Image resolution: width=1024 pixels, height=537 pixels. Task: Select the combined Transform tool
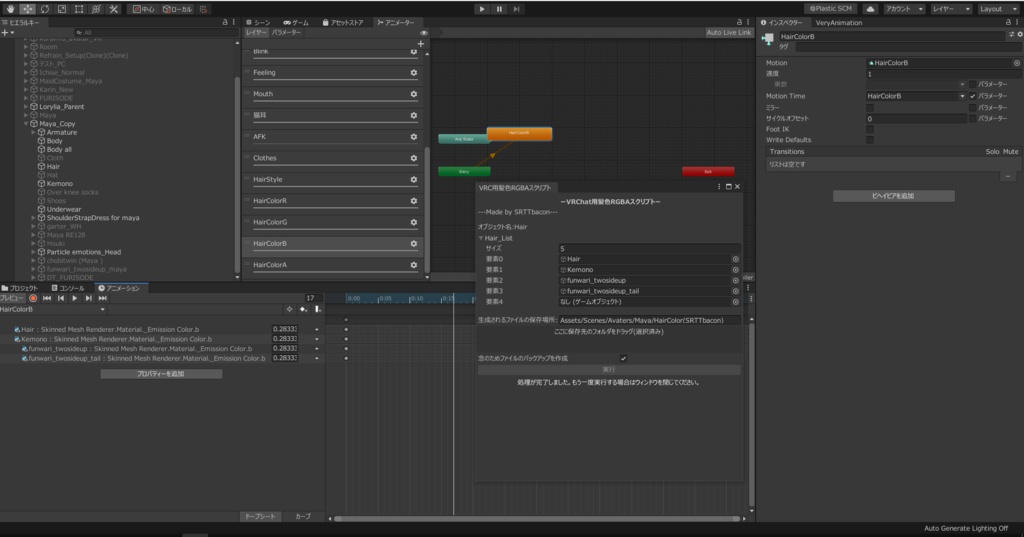point(96,9)
